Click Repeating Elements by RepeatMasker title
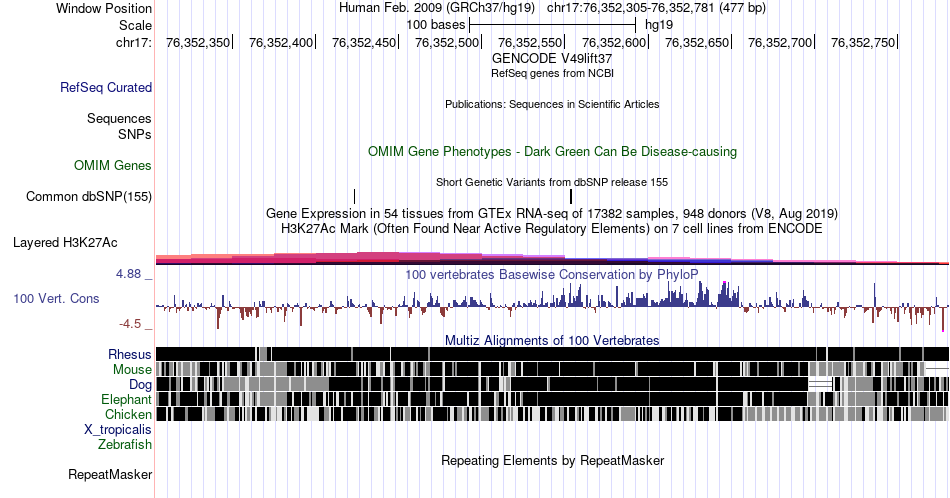Image resolution: width=950 pixels, height=498 pixels. tap(552, 460)
